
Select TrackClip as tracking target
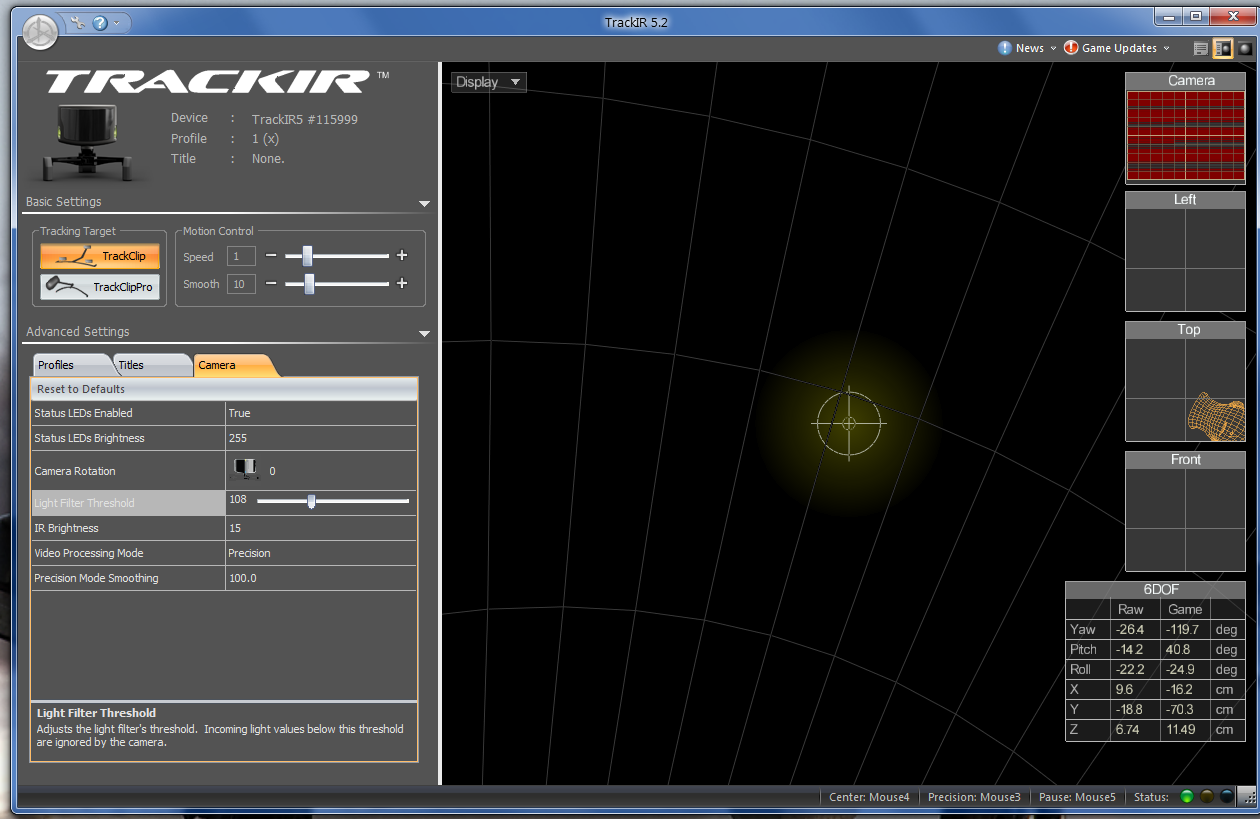pos(100,256)
